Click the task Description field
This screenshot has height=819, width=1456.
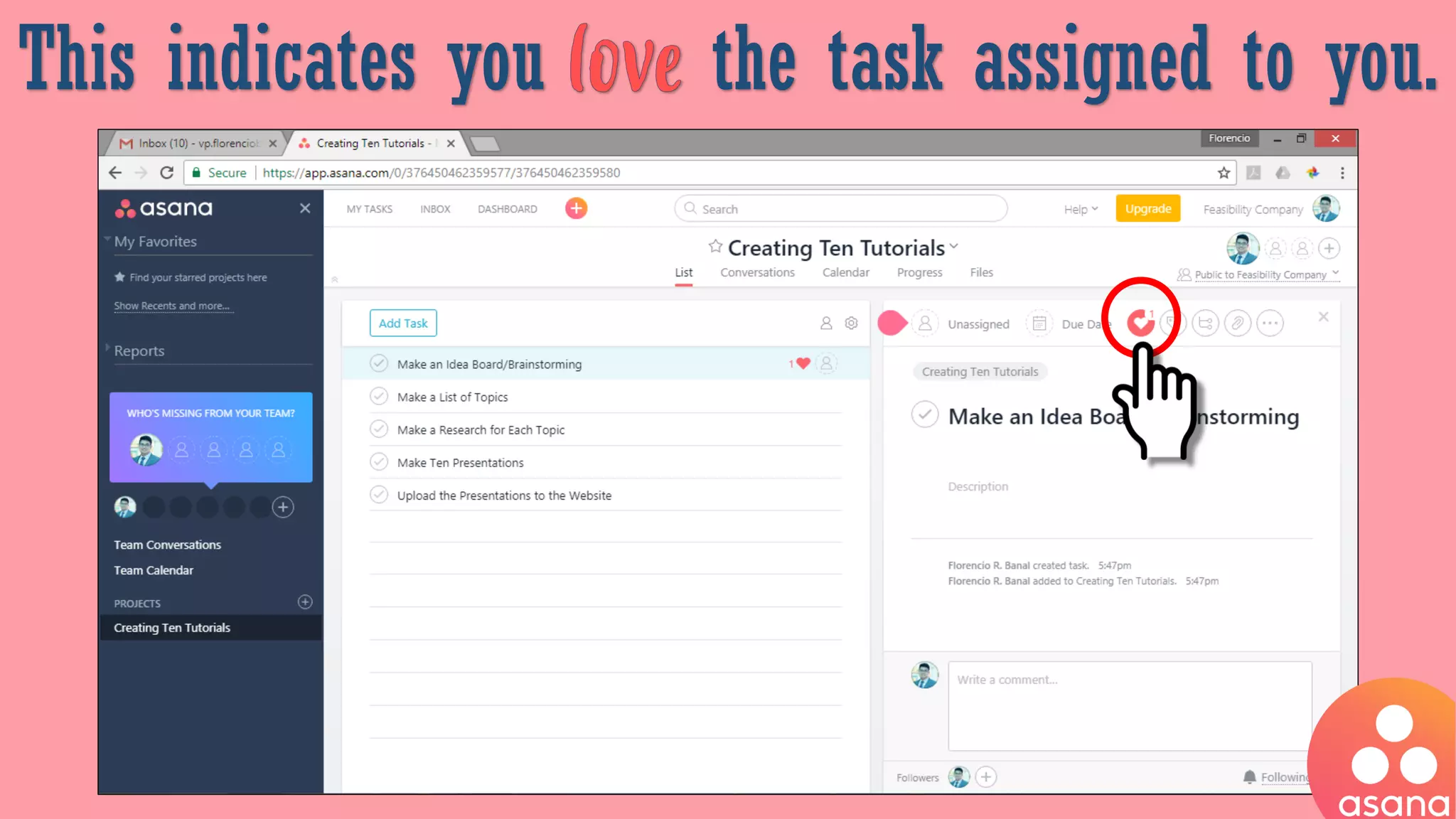click(x=978, y=486)
